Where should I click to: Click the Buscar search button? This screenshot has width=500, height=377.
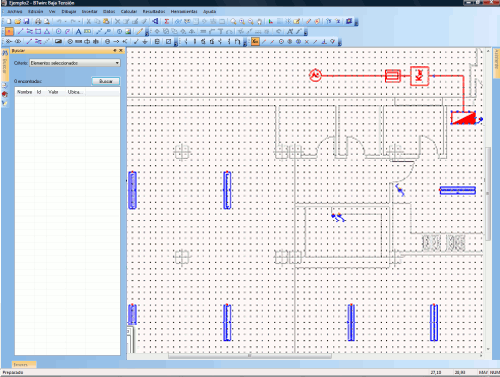coord(106,81)
